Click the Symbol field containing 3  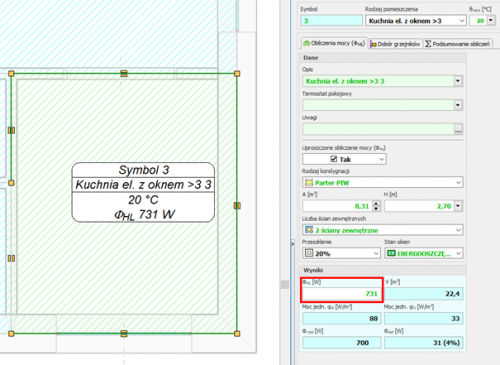click(331, 21)
